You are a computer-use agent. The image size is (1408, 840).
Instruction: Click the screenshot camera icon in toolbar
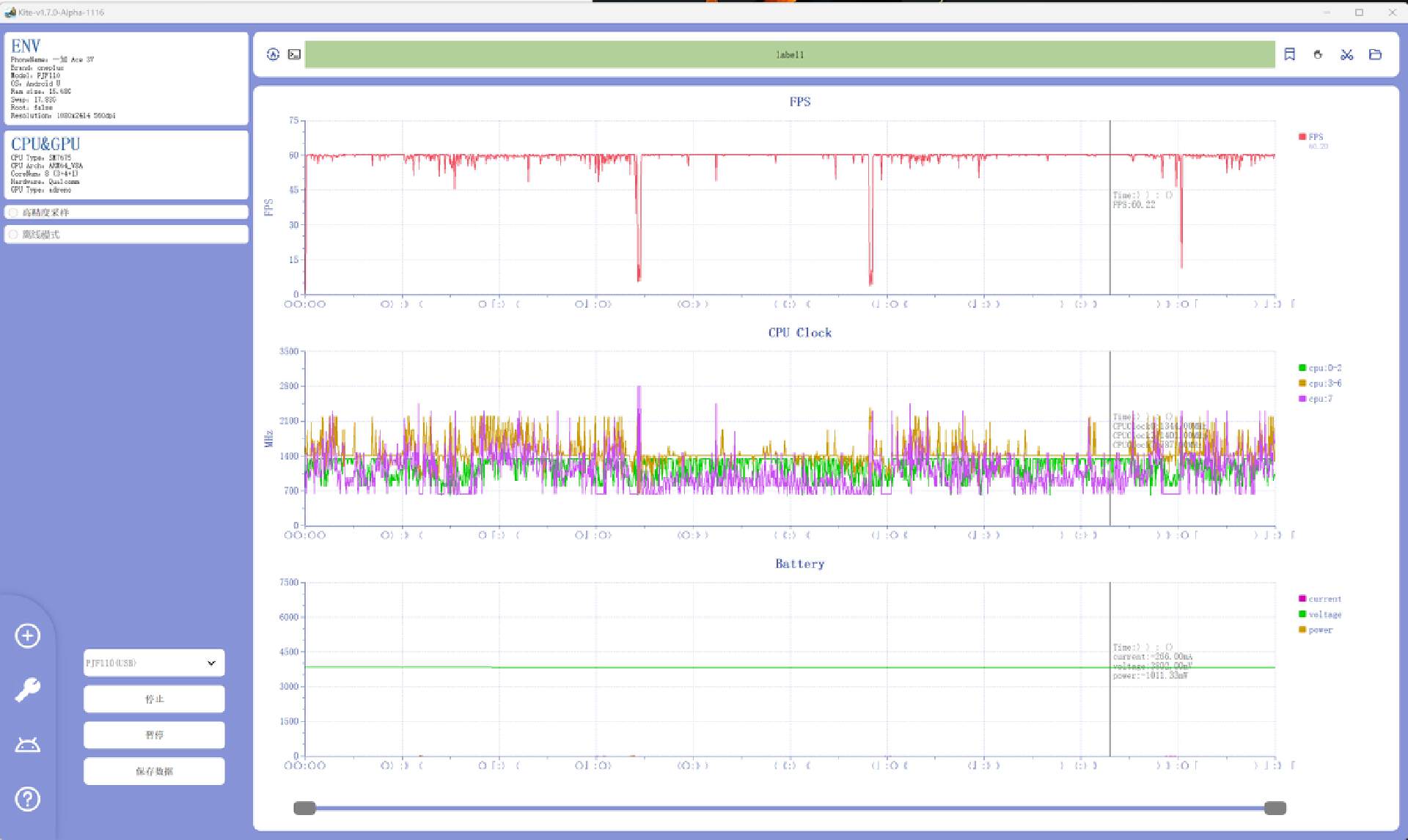[x=1318, y=54]
